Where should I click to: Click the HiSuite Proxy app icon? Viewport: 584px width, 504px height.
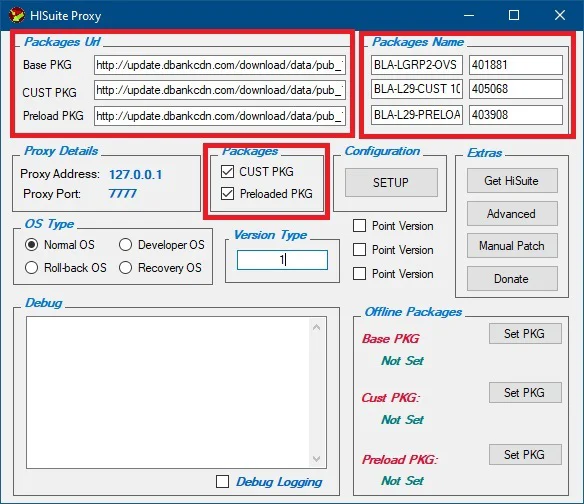click(x=16, y=15)
